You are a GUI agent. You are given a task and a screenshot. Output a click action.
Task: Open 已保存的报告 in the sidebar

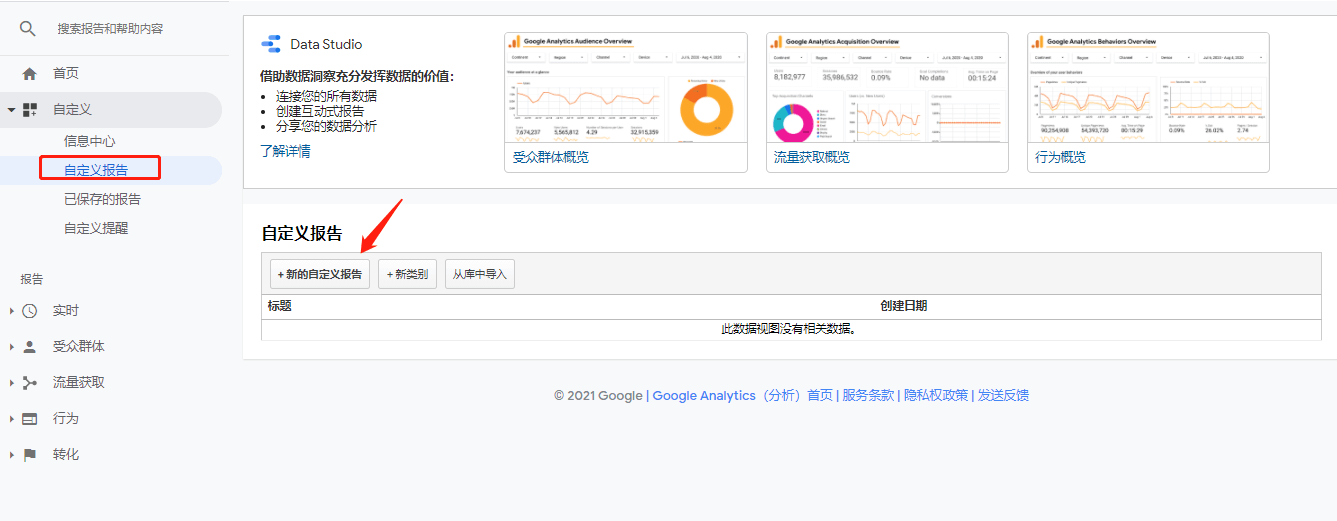(x=103, y=199)
